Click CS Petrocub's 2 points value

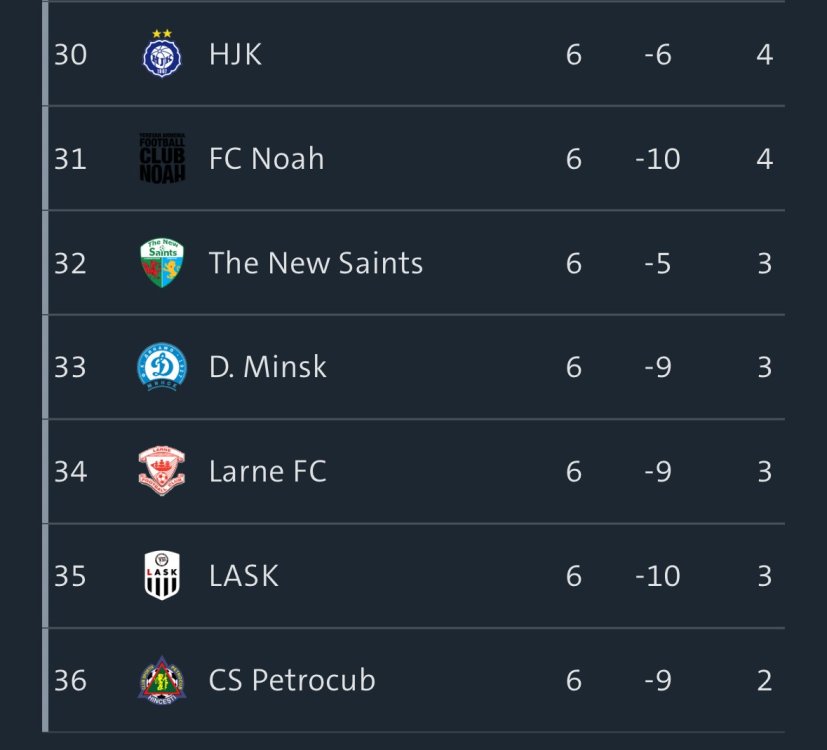pyautogui.click(x=764, y=680)
